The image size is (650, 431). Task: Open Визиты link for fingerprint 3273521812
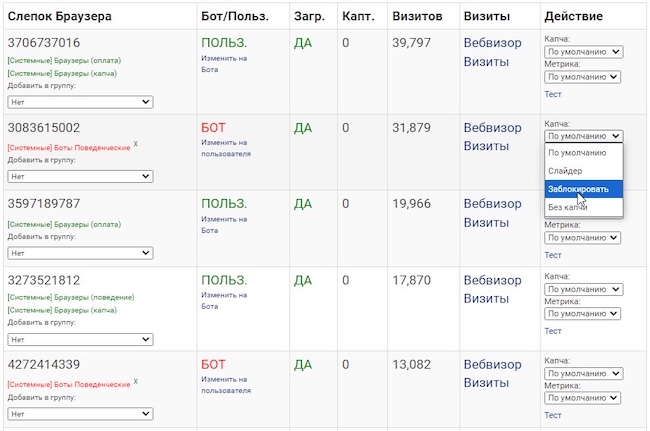[486, 298]
